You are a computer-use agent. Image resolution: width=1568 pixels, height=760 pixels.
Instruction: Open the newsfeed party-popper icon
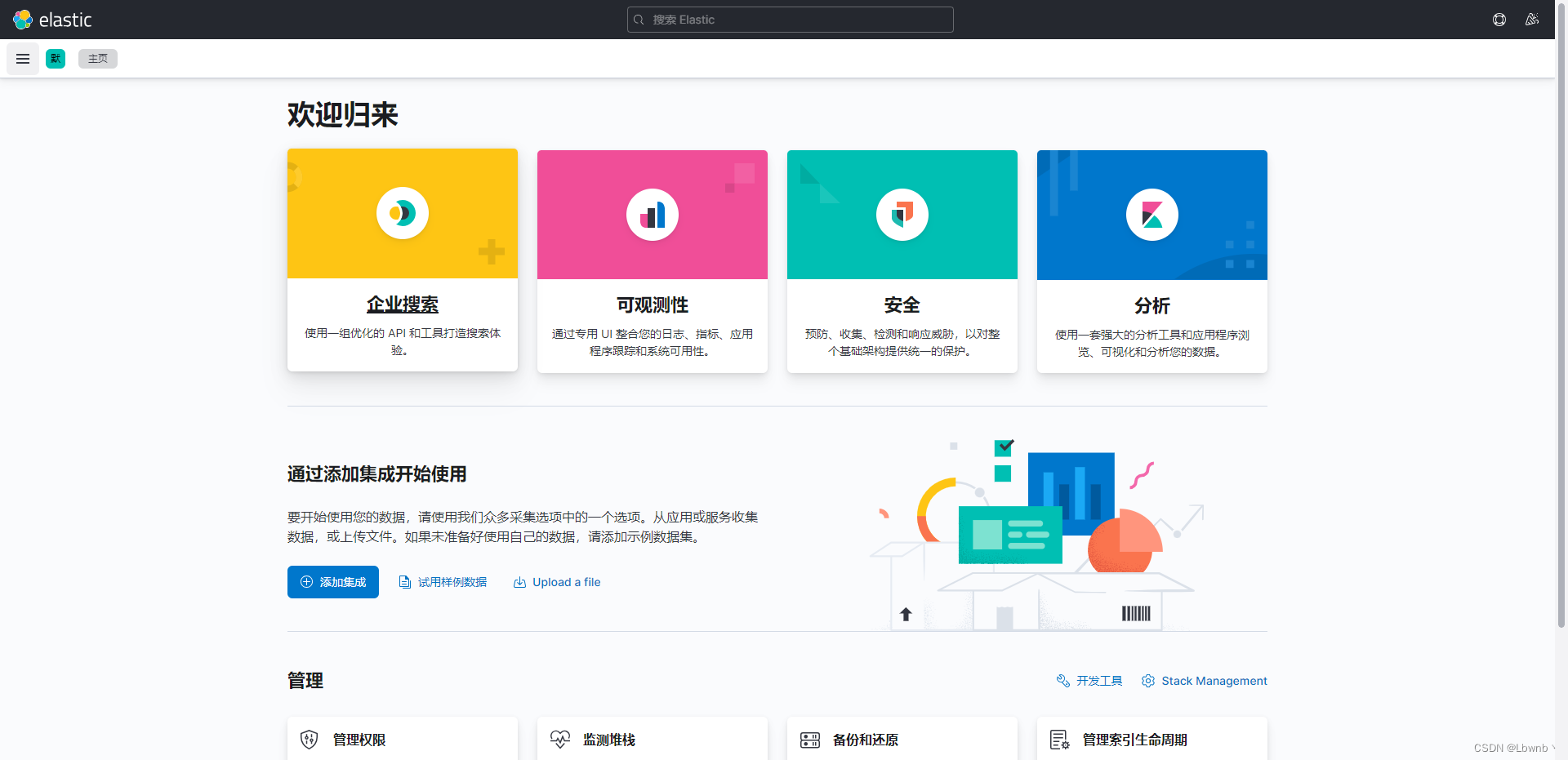pos(1533,19)
